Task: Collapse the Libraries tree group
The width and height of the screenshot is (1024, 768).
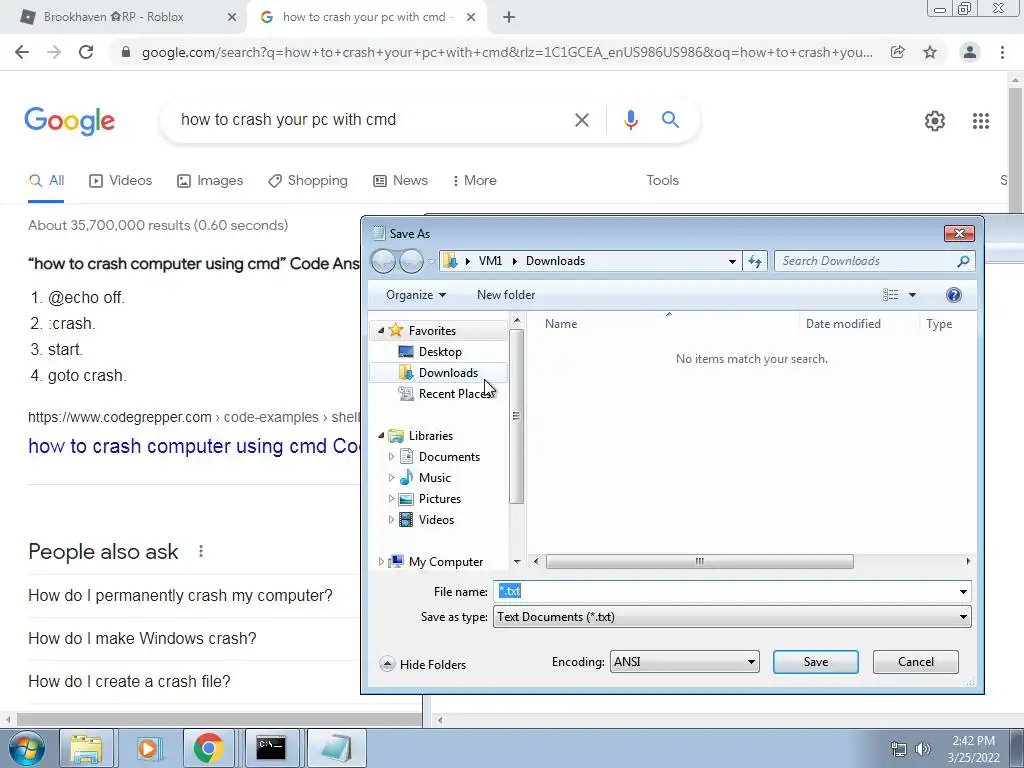Action: tap(381, 436)
